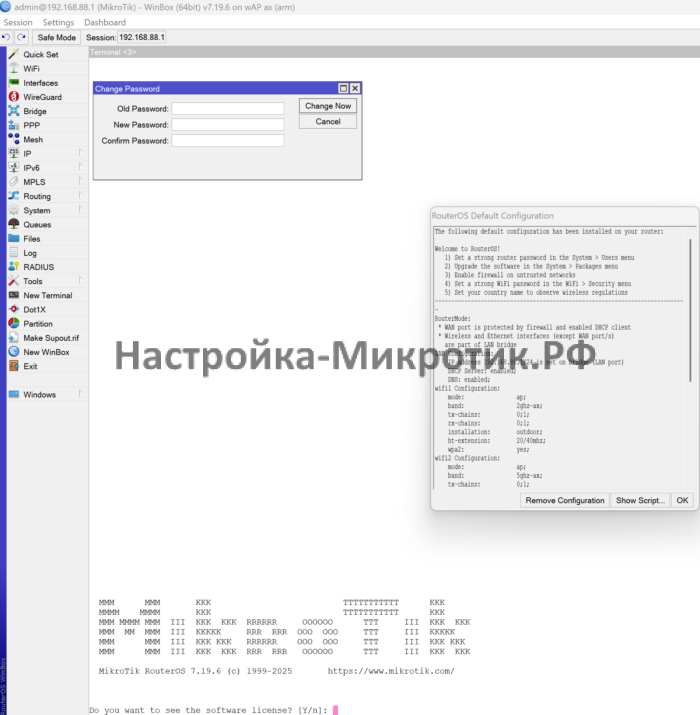
Task: Click the IP menu icon
Action: 14,153
